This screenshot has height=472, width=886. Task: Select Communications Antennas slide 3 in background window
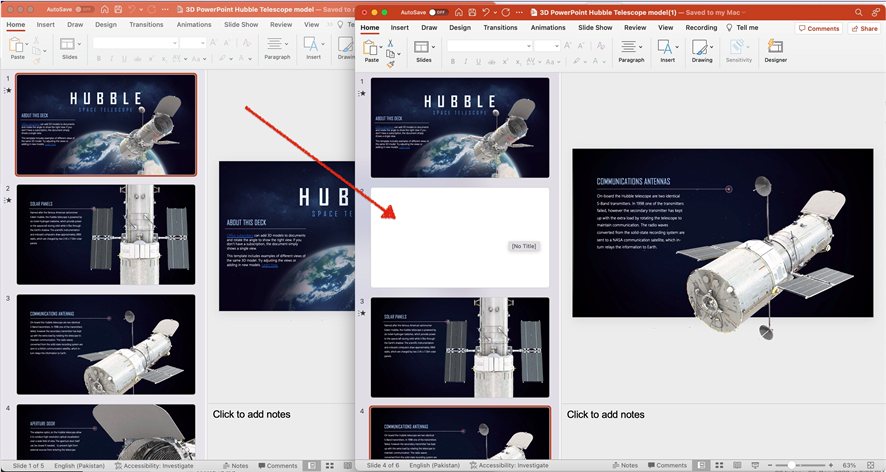[106, 344]
